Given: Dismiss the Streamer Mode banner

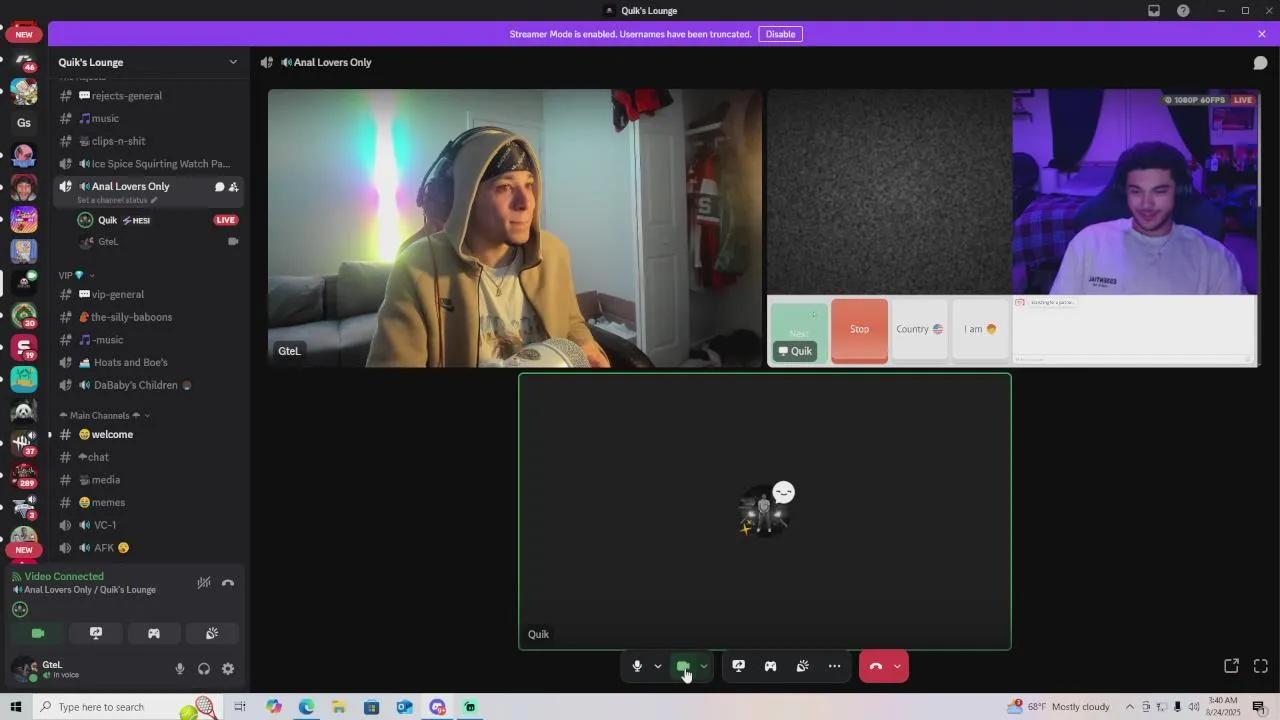Looking at the screenshot, I should pyautogui.click(x=1262, y=34).
